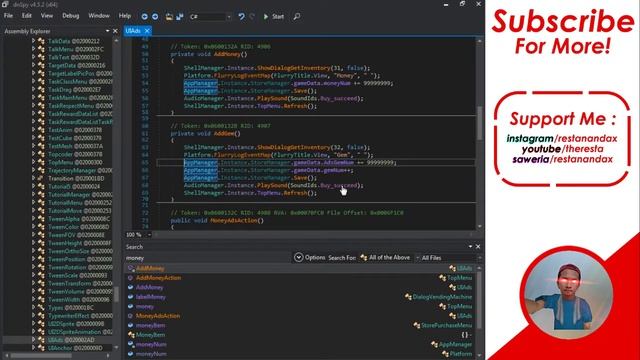The width and height of the screenshot is (640, 360).
Task: Click the search box containing money
Action: pos(207,258)
